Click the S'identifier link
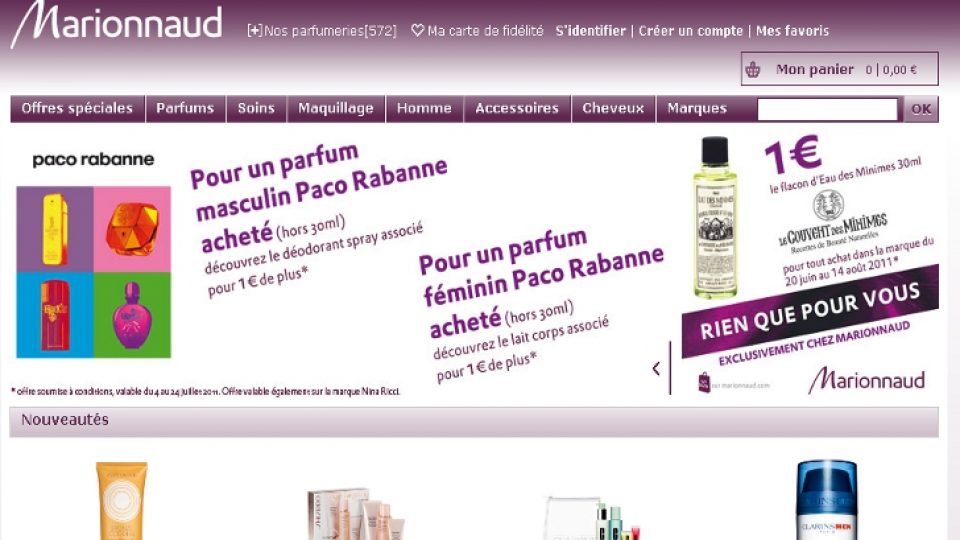 coord(591,31)
